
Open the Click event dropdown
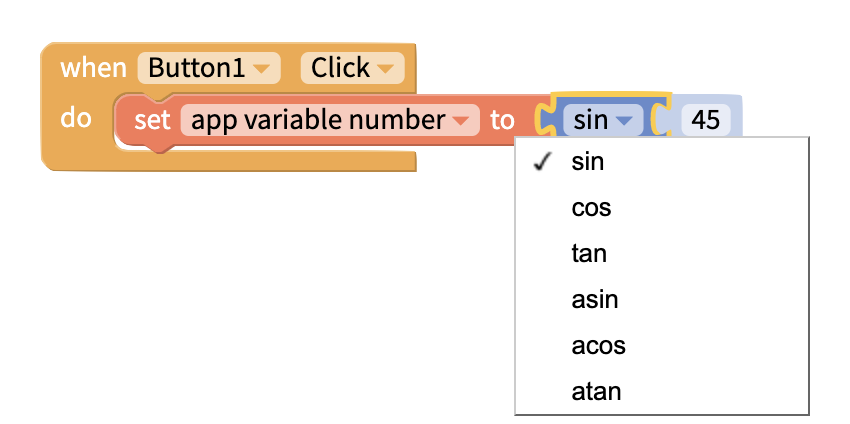(352, 68)
